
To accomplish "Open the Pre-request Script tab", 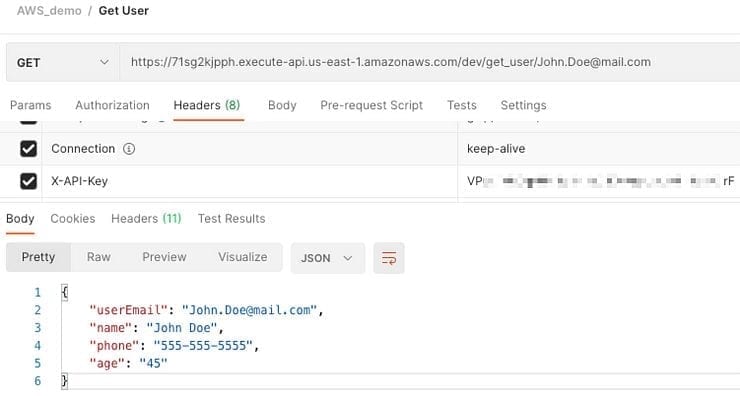I will coord(371,105).
